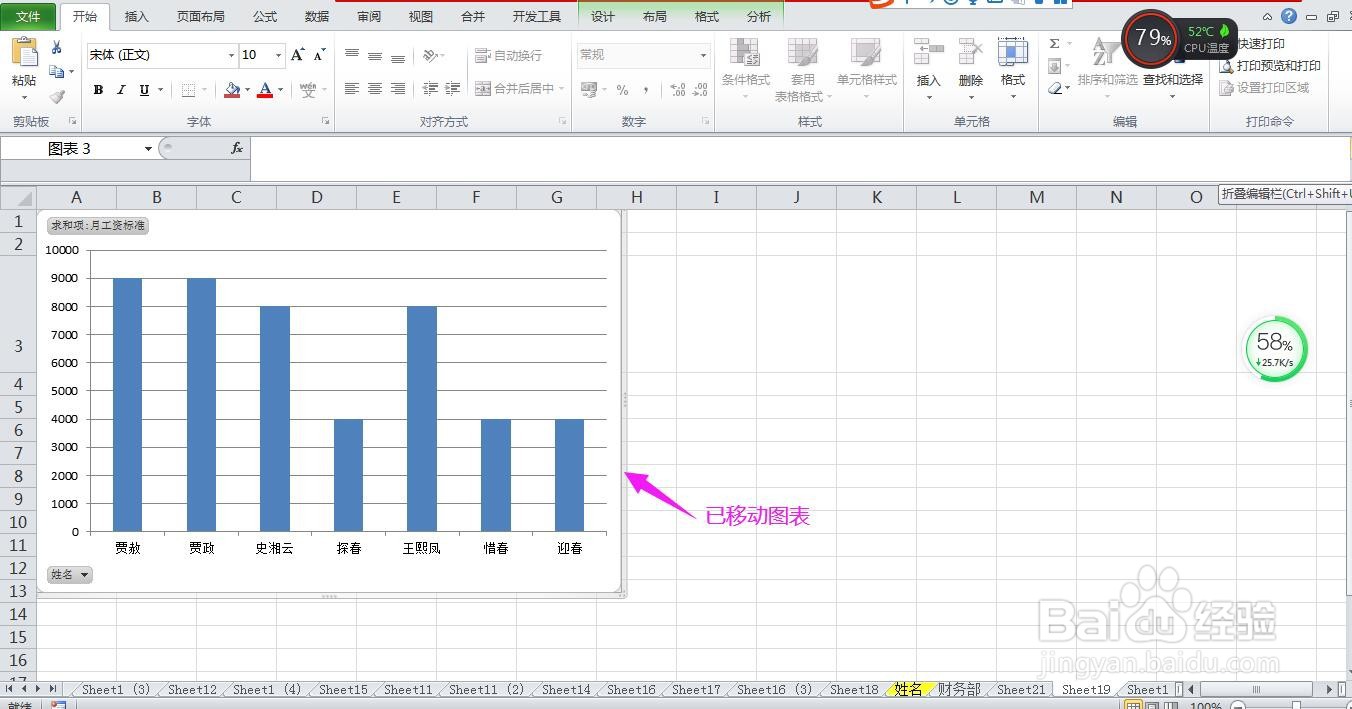This screenshot has width=1352, height=709.
Task: Toggle Italic formatting
Action: click(121, 90)
